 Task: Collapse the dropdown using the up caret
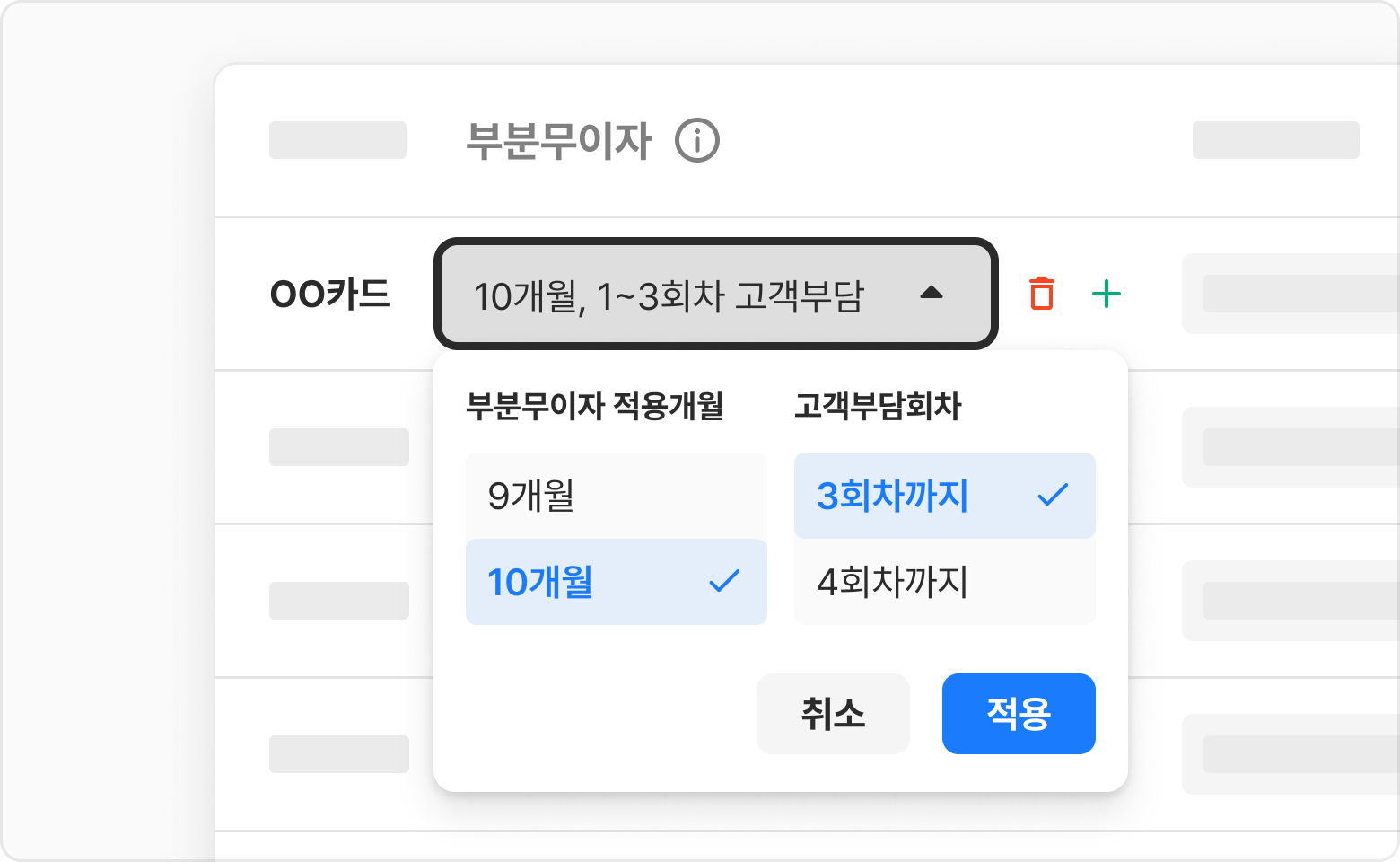click(932, 293)
